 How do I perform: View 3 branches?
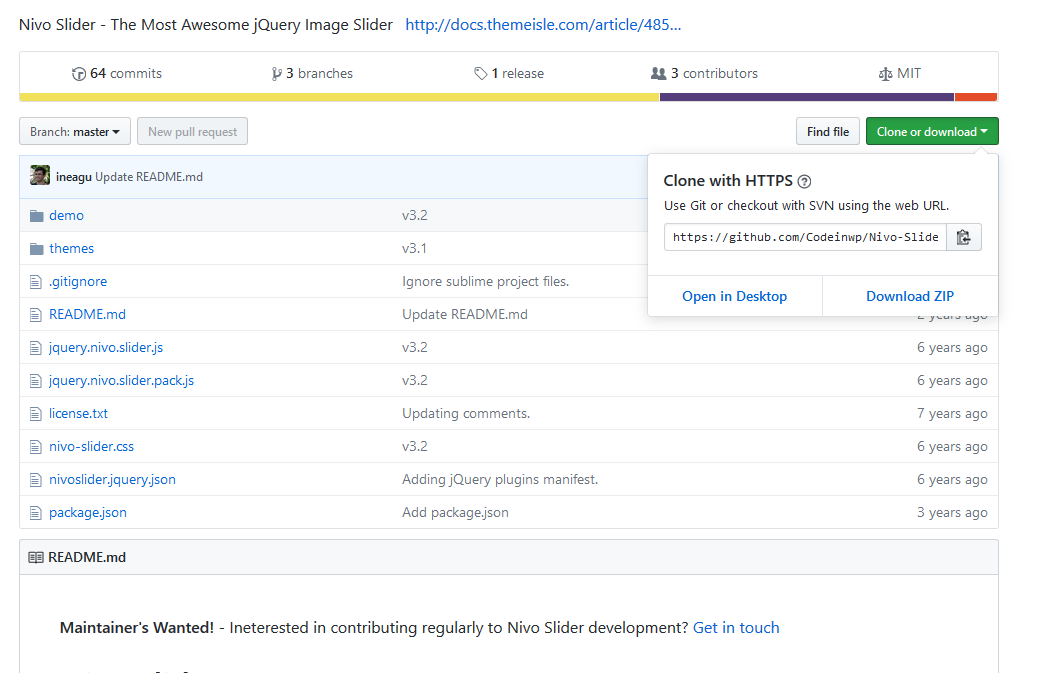(312, 73)
